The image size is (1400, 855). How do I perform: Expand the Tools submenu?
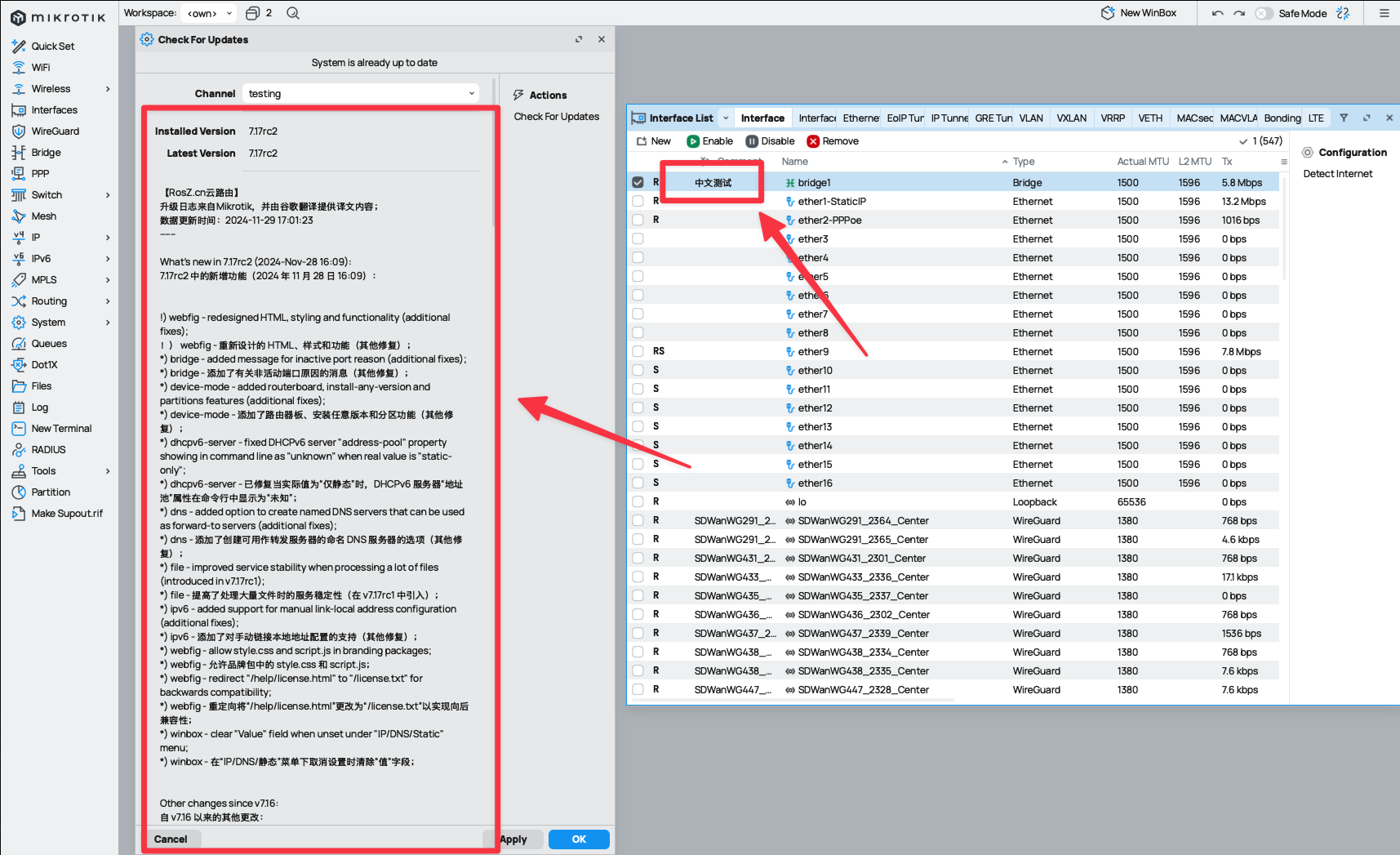click(108, 471)
